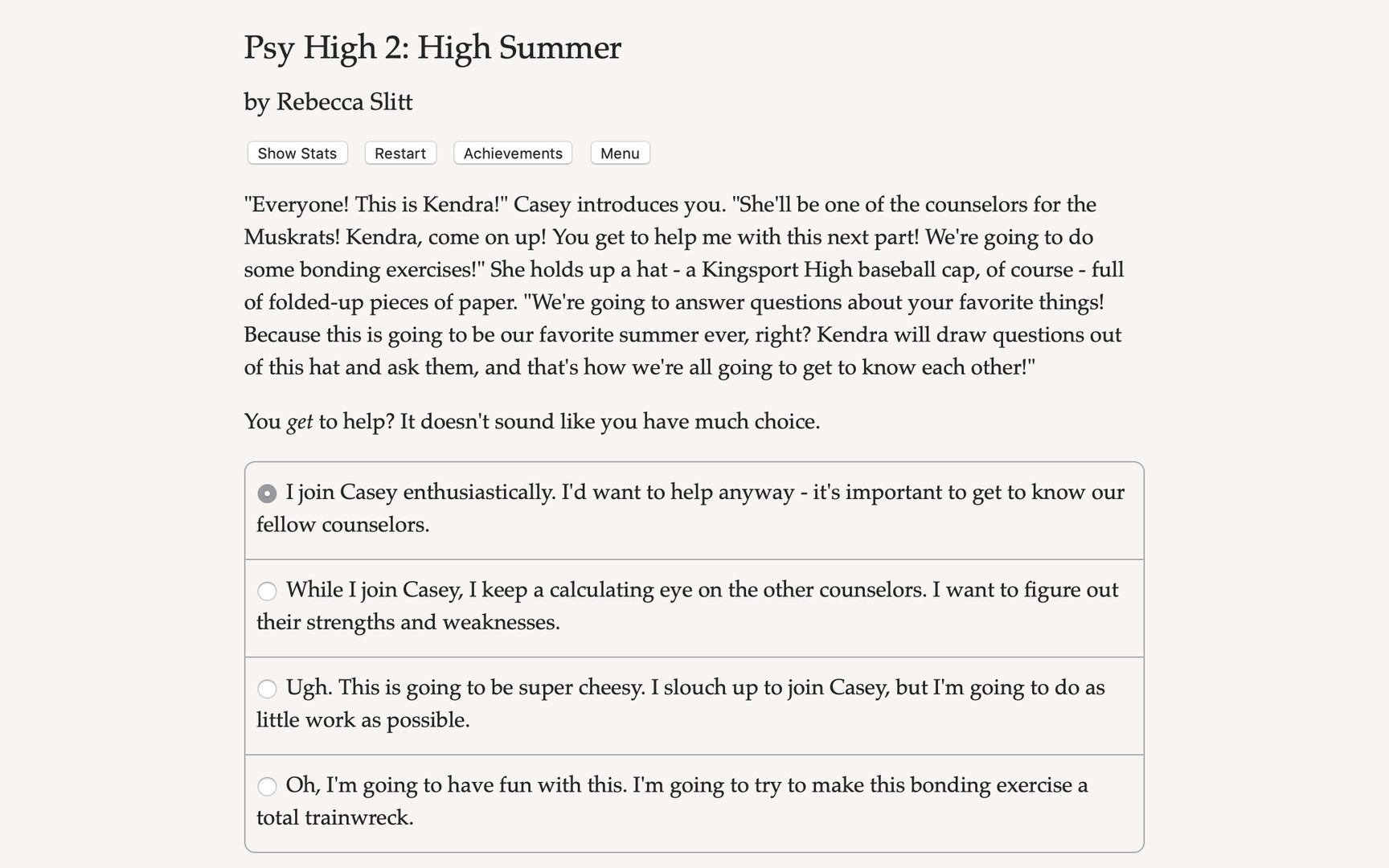Check unlocked achievements
Image resolution: width=1389 pixels, height=868 pixels.
click(512, 153)
